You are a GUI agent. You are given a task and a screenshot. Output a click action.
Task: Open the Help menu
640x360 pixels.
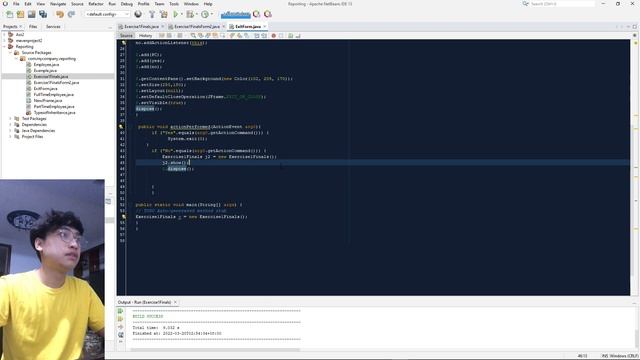click(x=208, y=4)
